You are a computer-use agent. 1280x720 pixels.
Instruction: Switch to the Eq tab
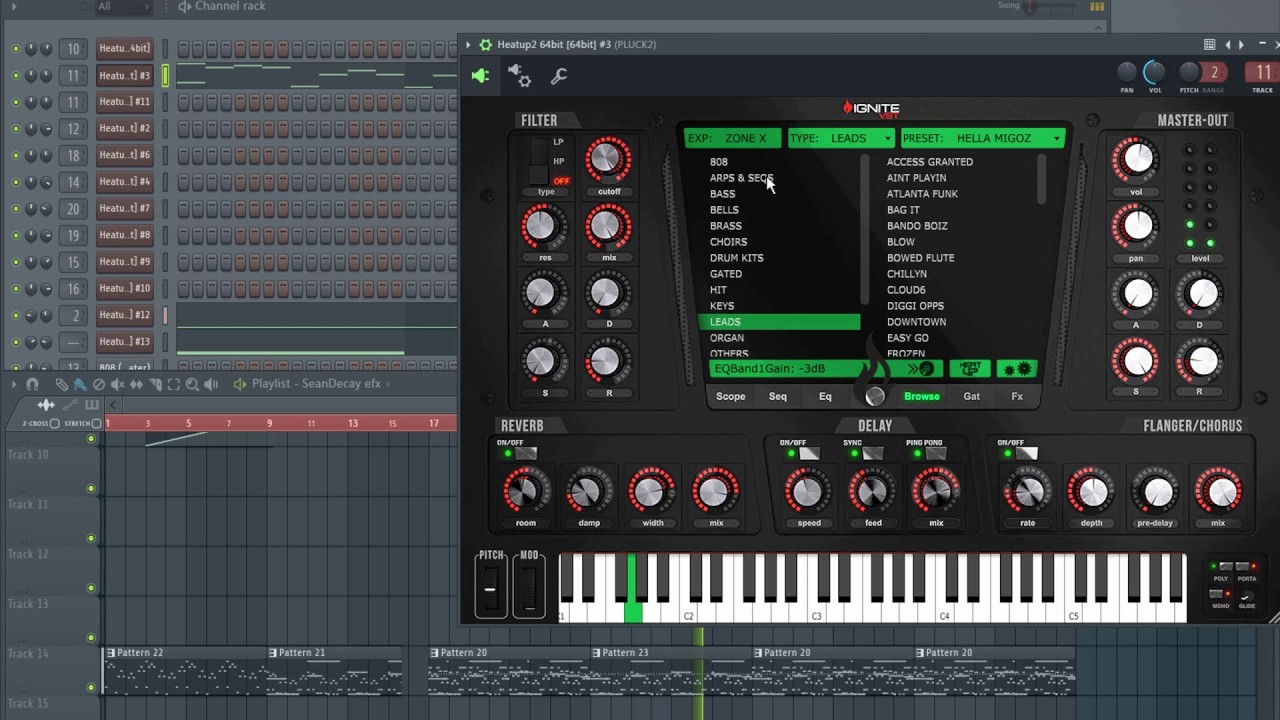(x=825, y=396)
